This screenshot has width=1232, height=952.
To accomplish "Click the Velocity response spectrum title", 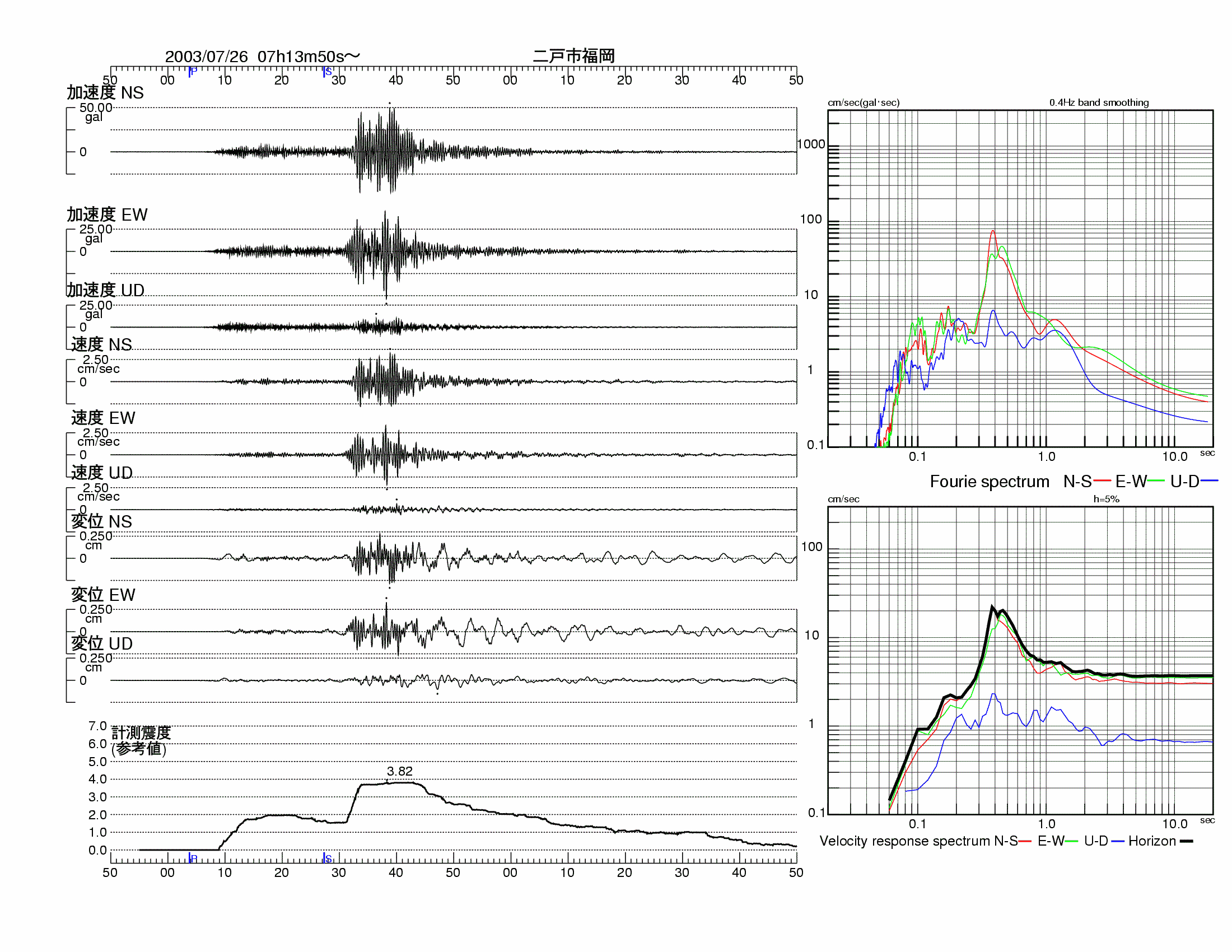I will (x=905, y=841).
